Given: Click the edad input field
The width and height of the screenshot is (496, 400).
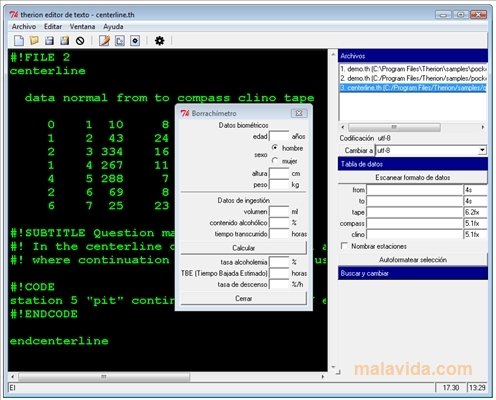Looking at the screenshot, I should 279,136.
